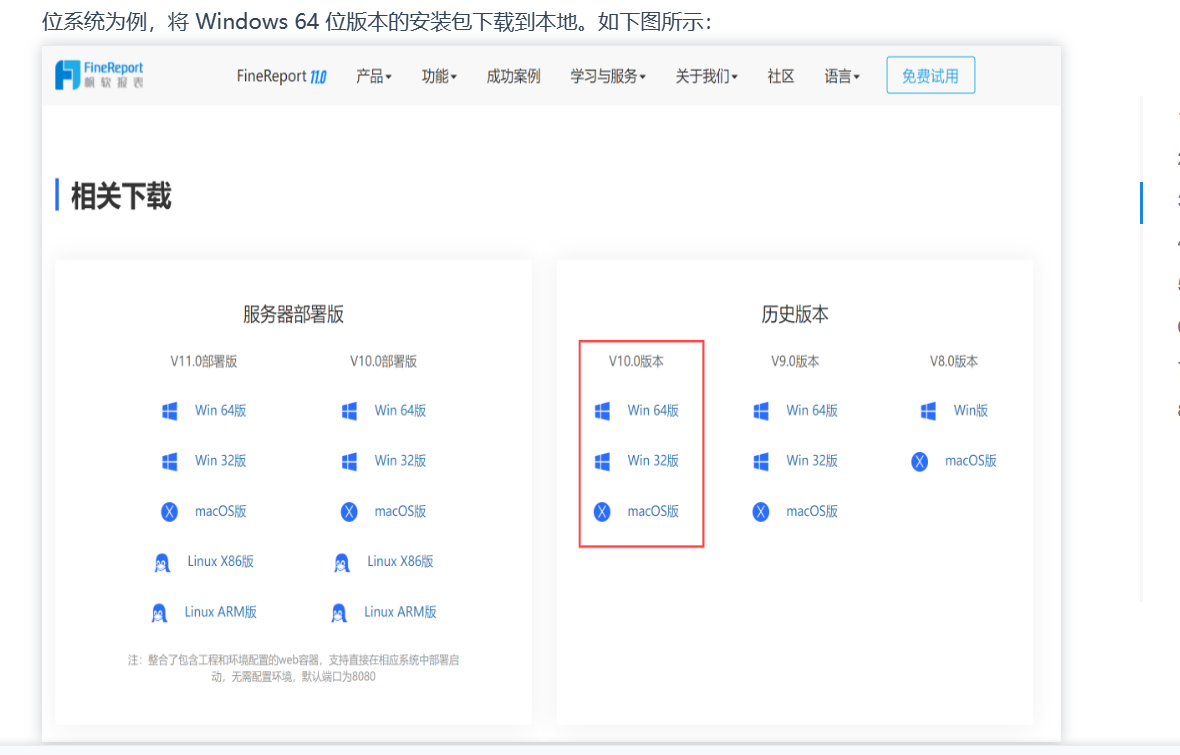The width and height of the screenshot is (1180, 755).
Task: Select the V9.0版本 column label
Action: tap(795, 361)
